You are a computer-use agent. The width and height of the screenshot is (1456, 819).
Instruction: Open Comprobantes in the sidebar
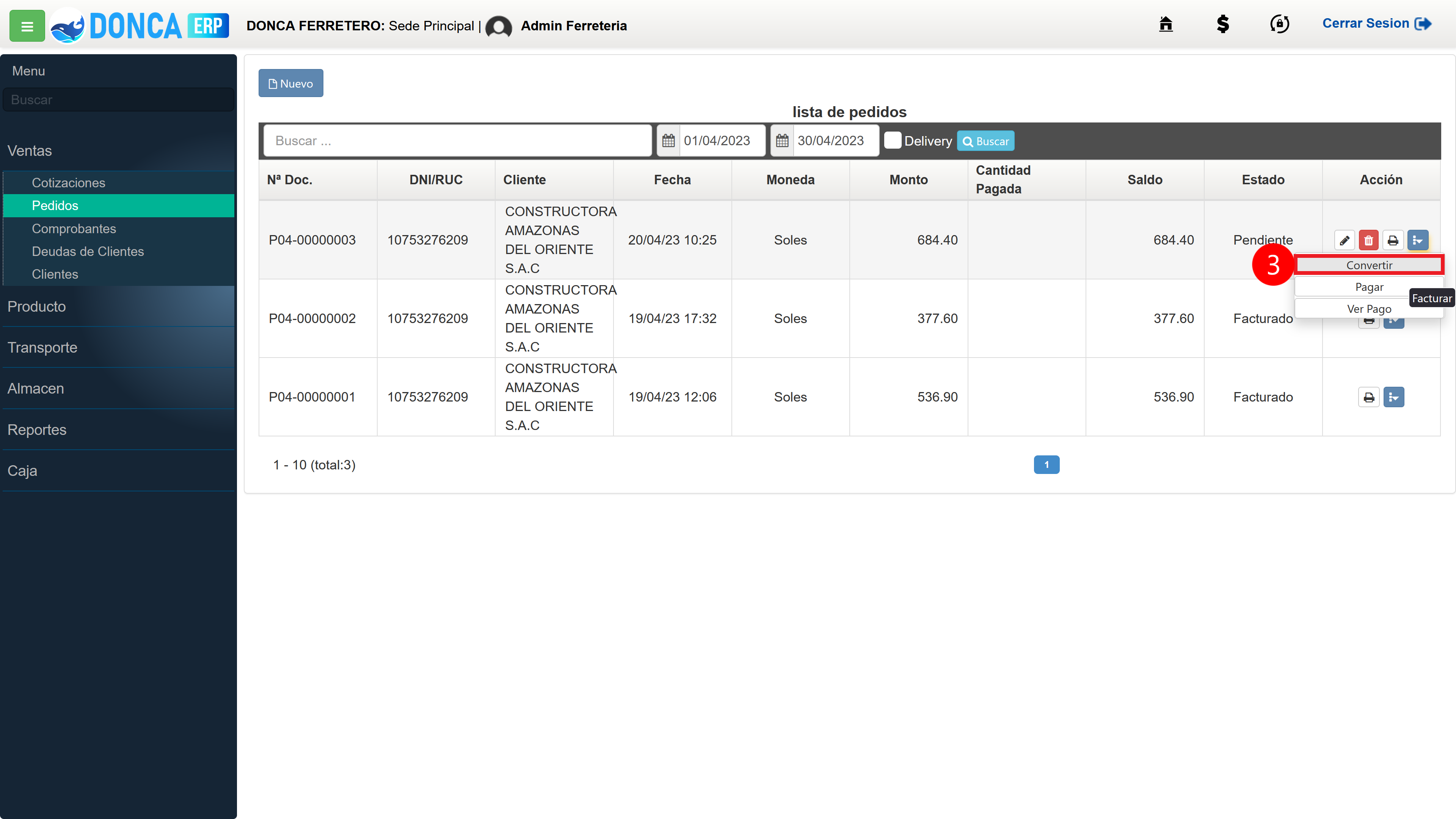click(x=118, y=229)
